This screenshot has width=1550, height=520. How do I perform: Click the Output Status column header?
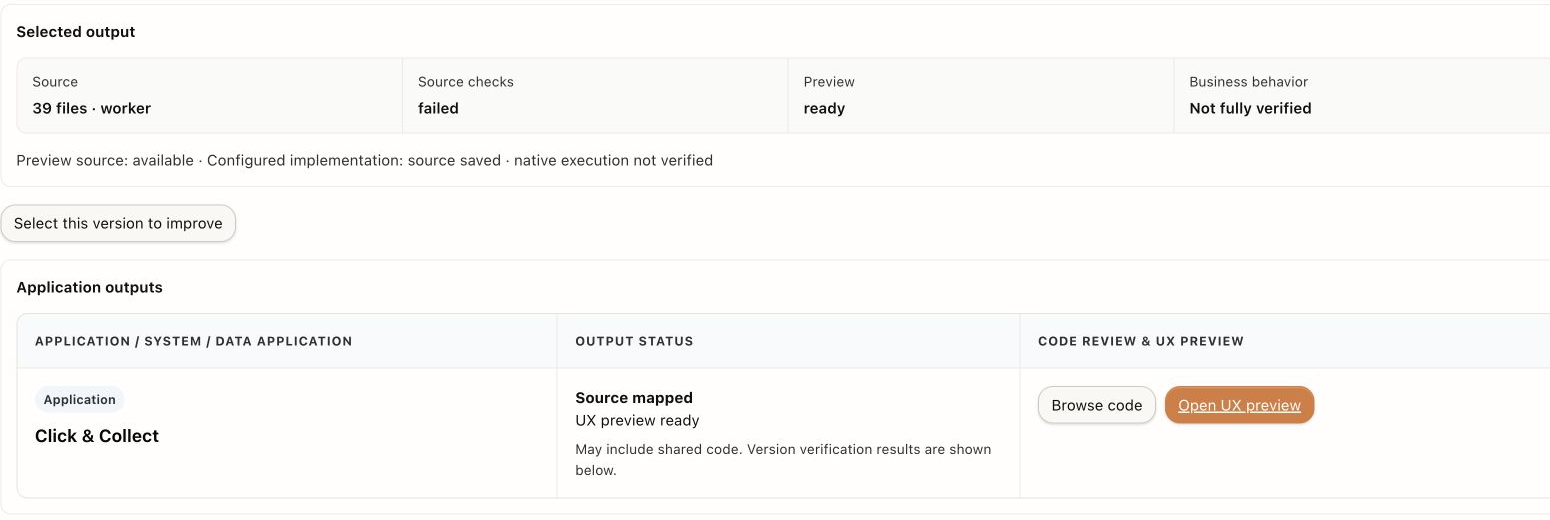coord(634,341)
